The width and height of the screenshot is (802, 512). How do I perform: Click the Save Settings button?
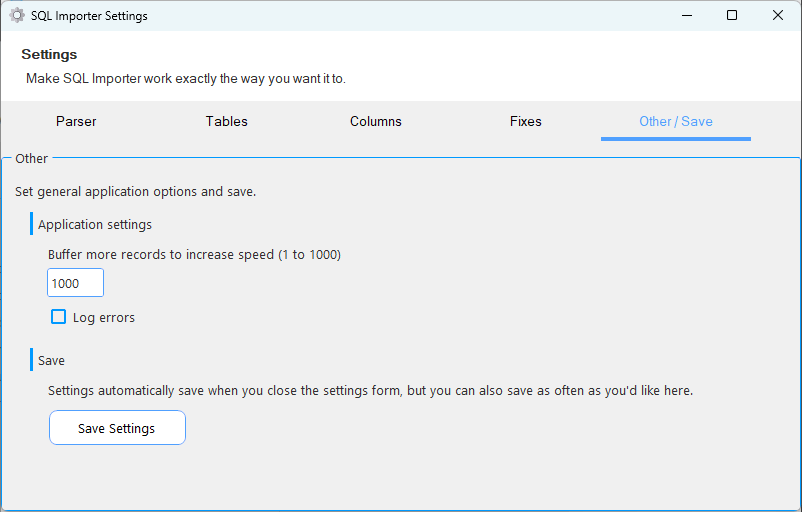[x=117, y=428]
